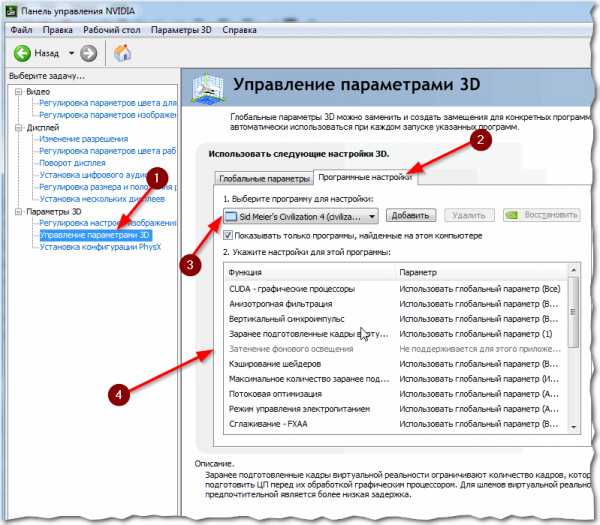Click the Удалить button

coord(469,215)
